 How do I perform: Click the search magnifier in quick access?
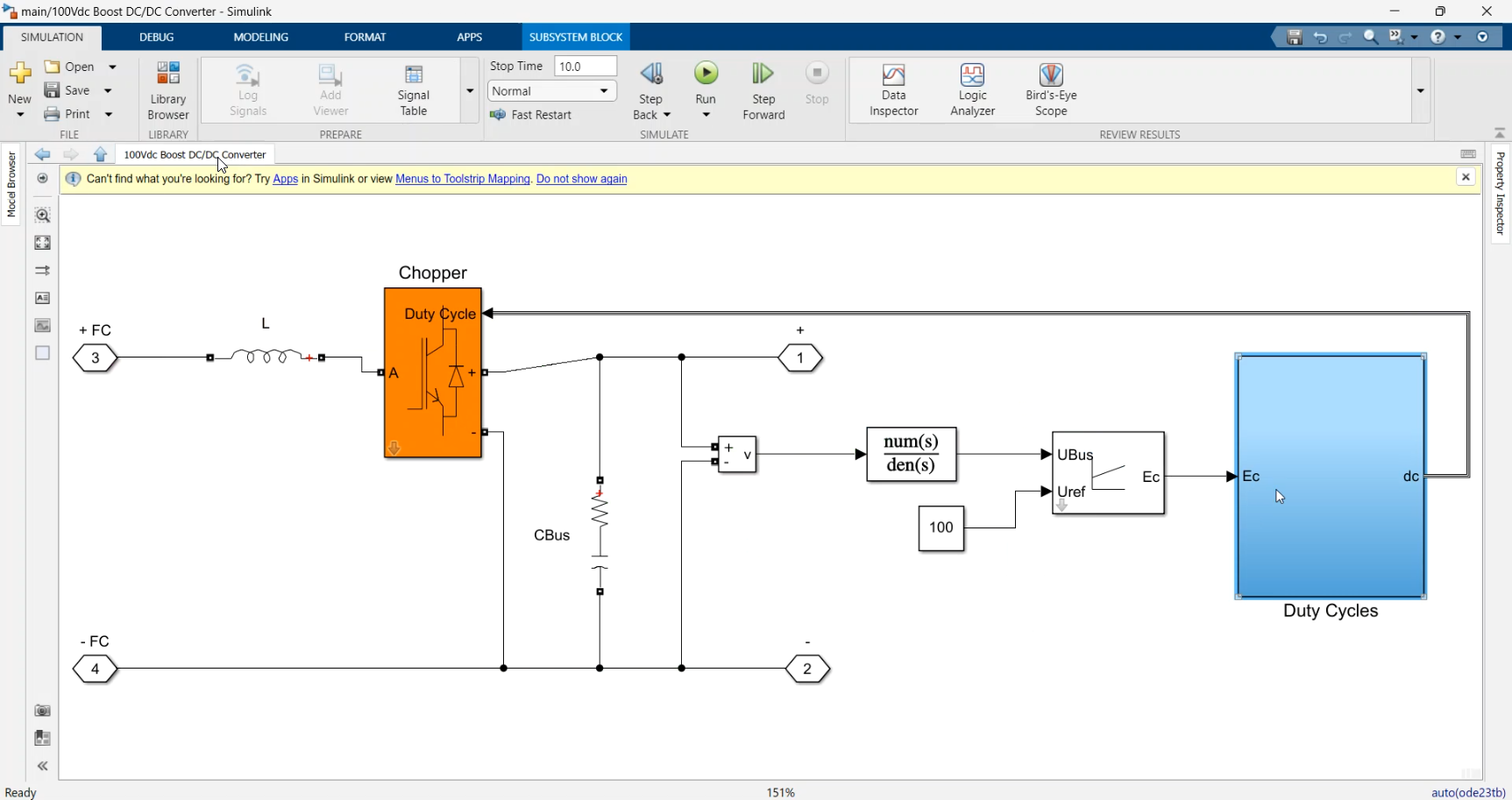(1371, 37)
